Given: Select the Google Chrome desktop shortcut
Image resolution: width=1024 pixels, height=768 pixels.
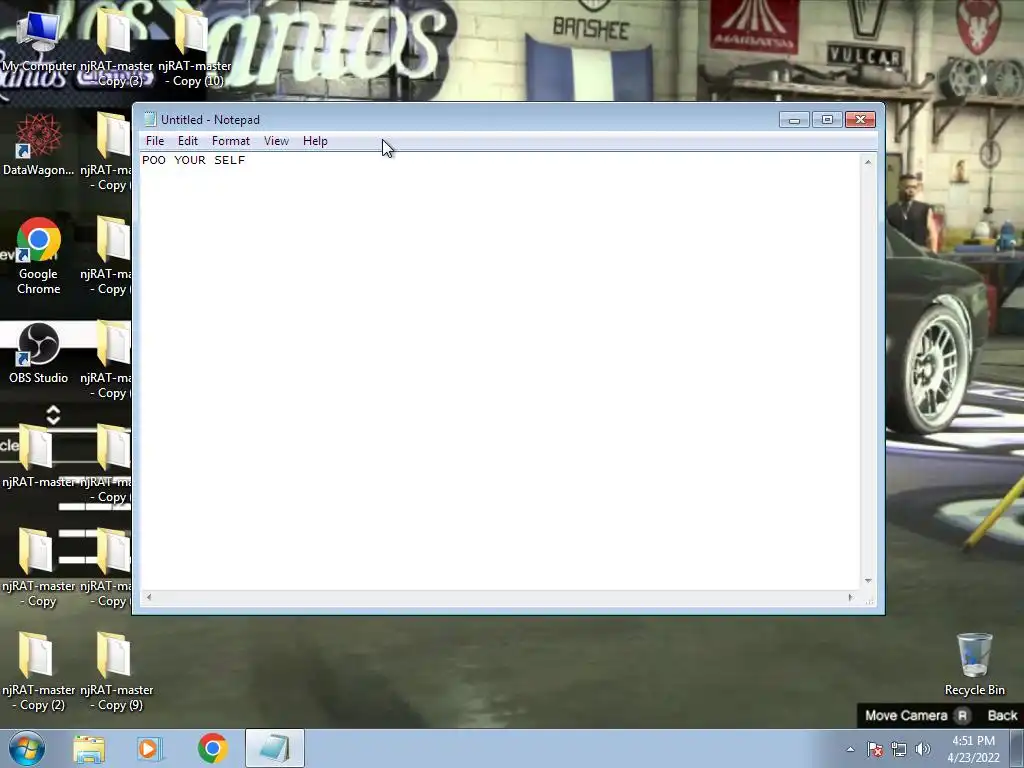Looking at the screenshot, I should (39, 256).
